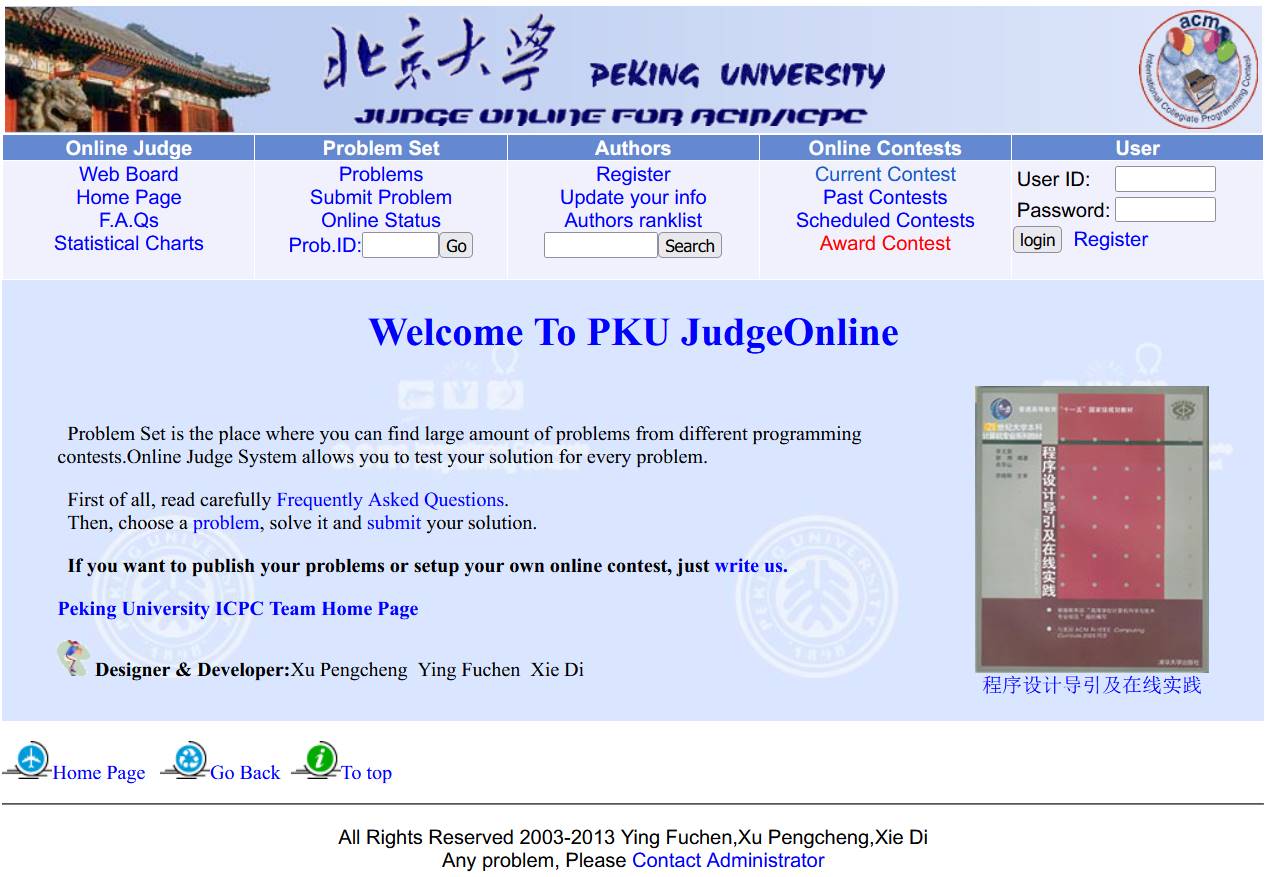Click the Prob.ID text field
This screenshot has height=877, width=1272.
pos(399,246)
